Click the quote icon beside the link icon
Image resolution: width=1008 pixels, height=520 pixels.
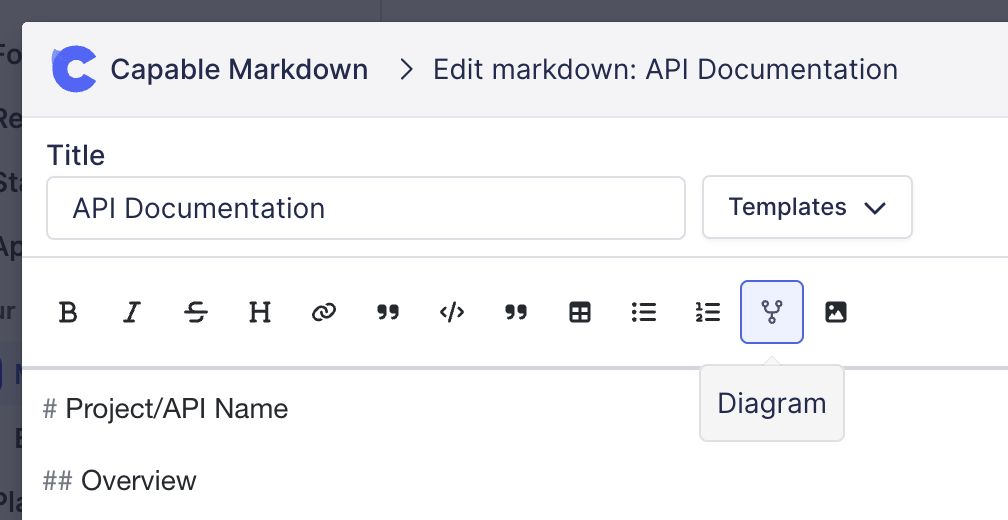click(x=388, y=312)
